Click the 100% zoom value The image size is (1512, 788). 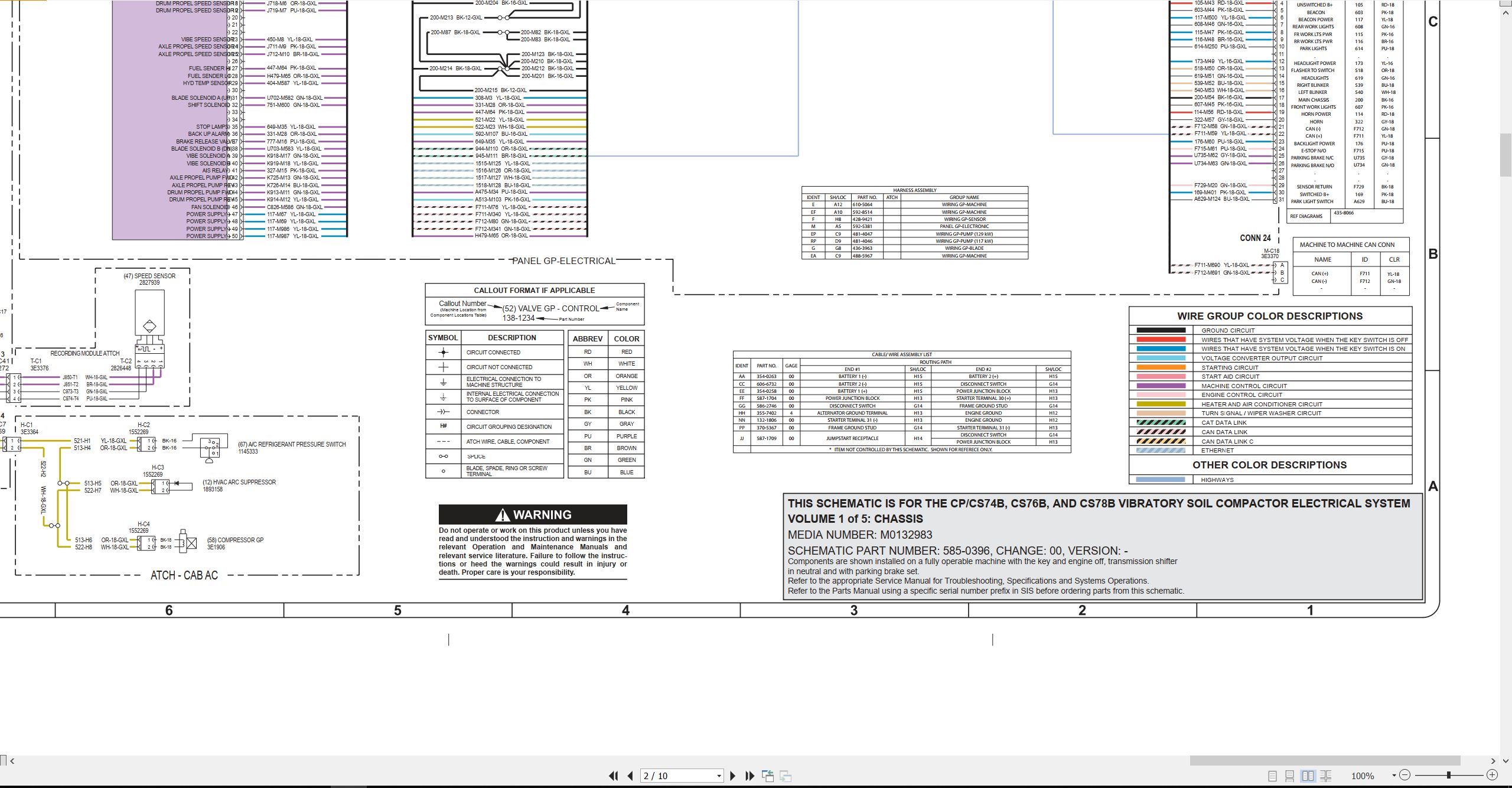pyautogui.click(x=1363, y=776)
